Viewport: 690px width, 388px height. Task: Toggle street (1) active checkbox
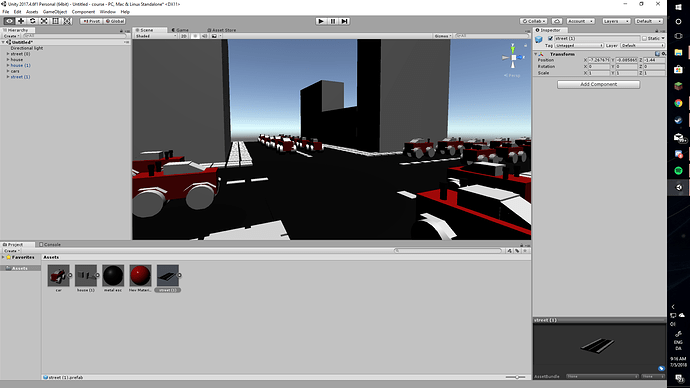point(550,39)
